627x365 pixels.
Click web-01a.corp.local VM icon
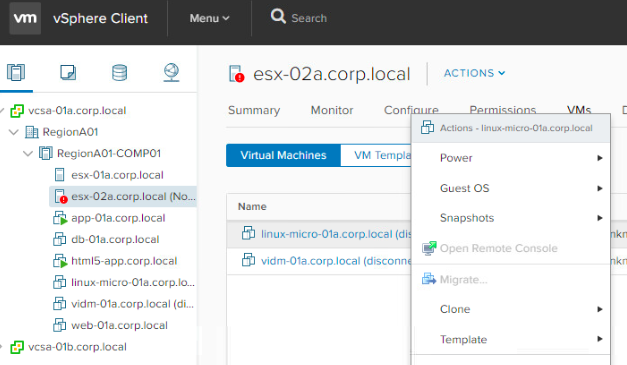click(60, 325)
